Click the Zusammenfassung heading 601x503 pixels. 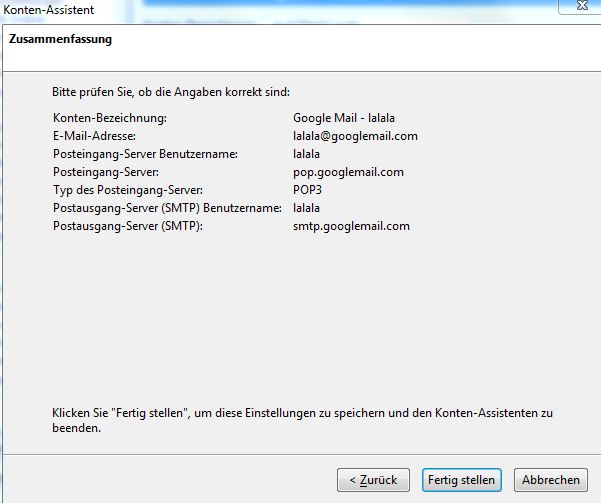(x=60, y=40)
